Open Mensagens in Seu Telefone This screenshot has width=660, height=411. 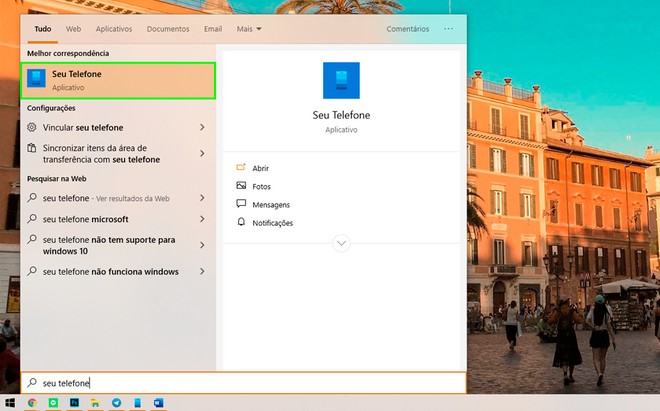(x=241, y=204)
